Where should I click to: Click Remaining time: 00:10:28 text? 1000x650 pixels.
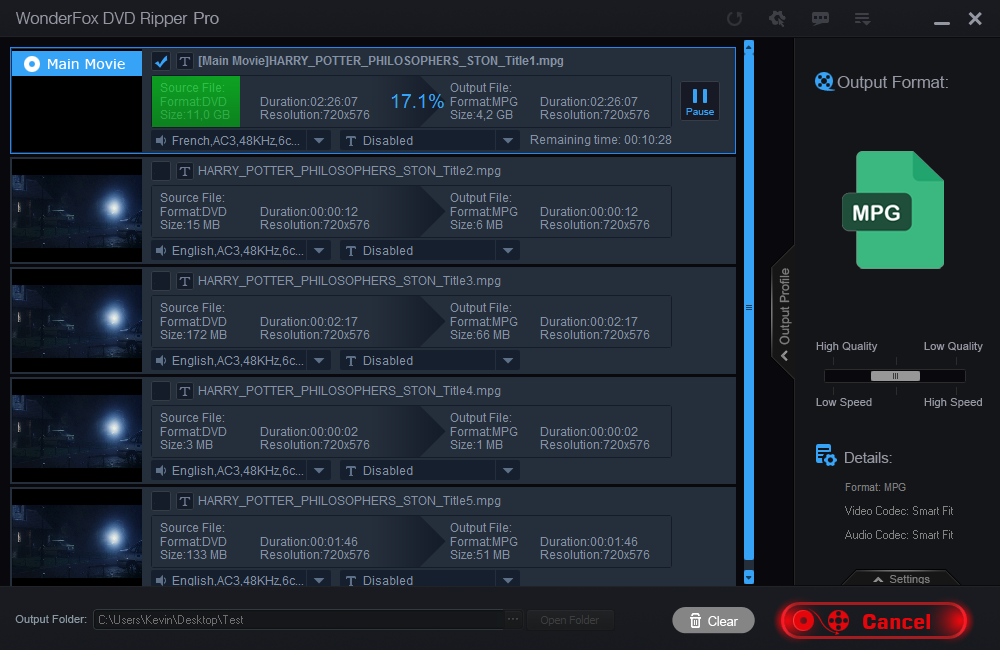pos(600,140)
